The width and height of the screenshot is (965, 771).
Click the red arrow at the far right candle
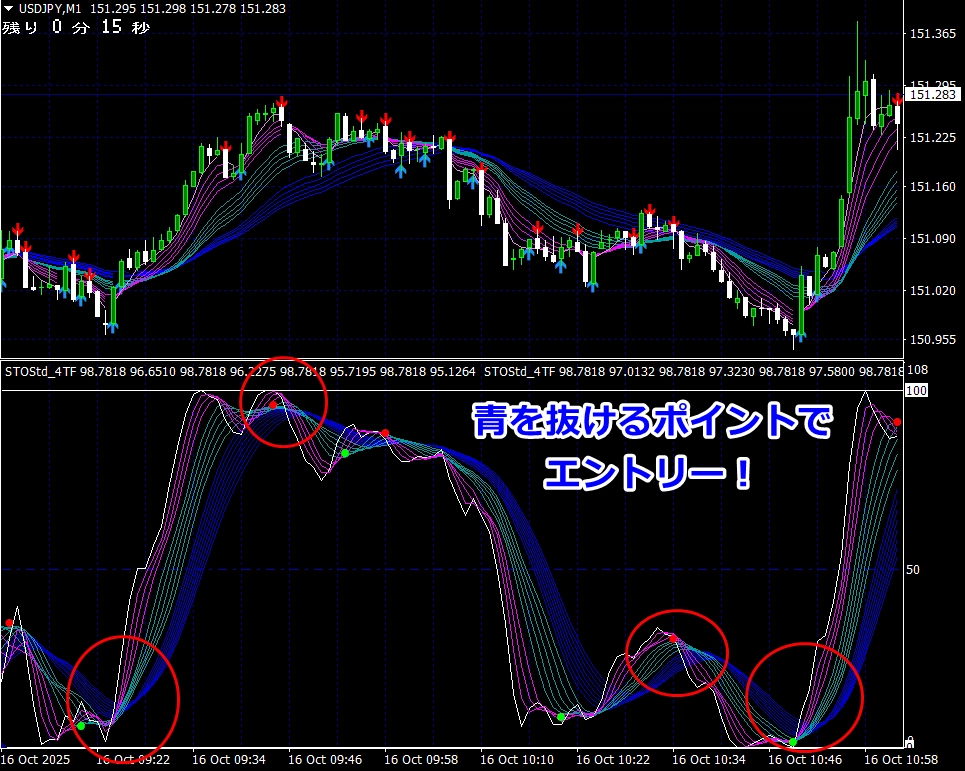tap(898, 97)
